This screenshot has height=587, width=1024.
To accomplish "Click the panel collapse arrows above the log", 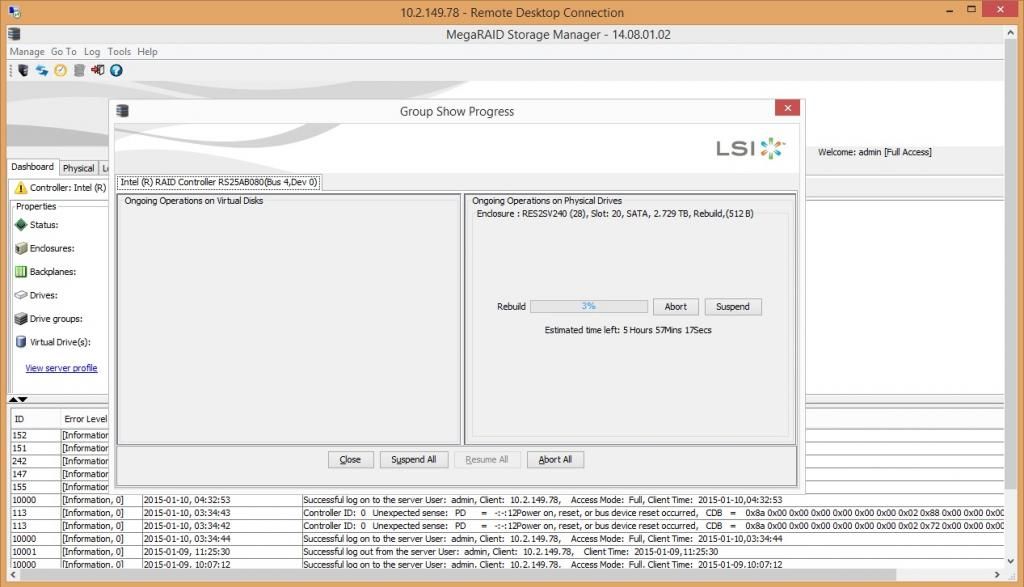I will [x=18, y=400].
